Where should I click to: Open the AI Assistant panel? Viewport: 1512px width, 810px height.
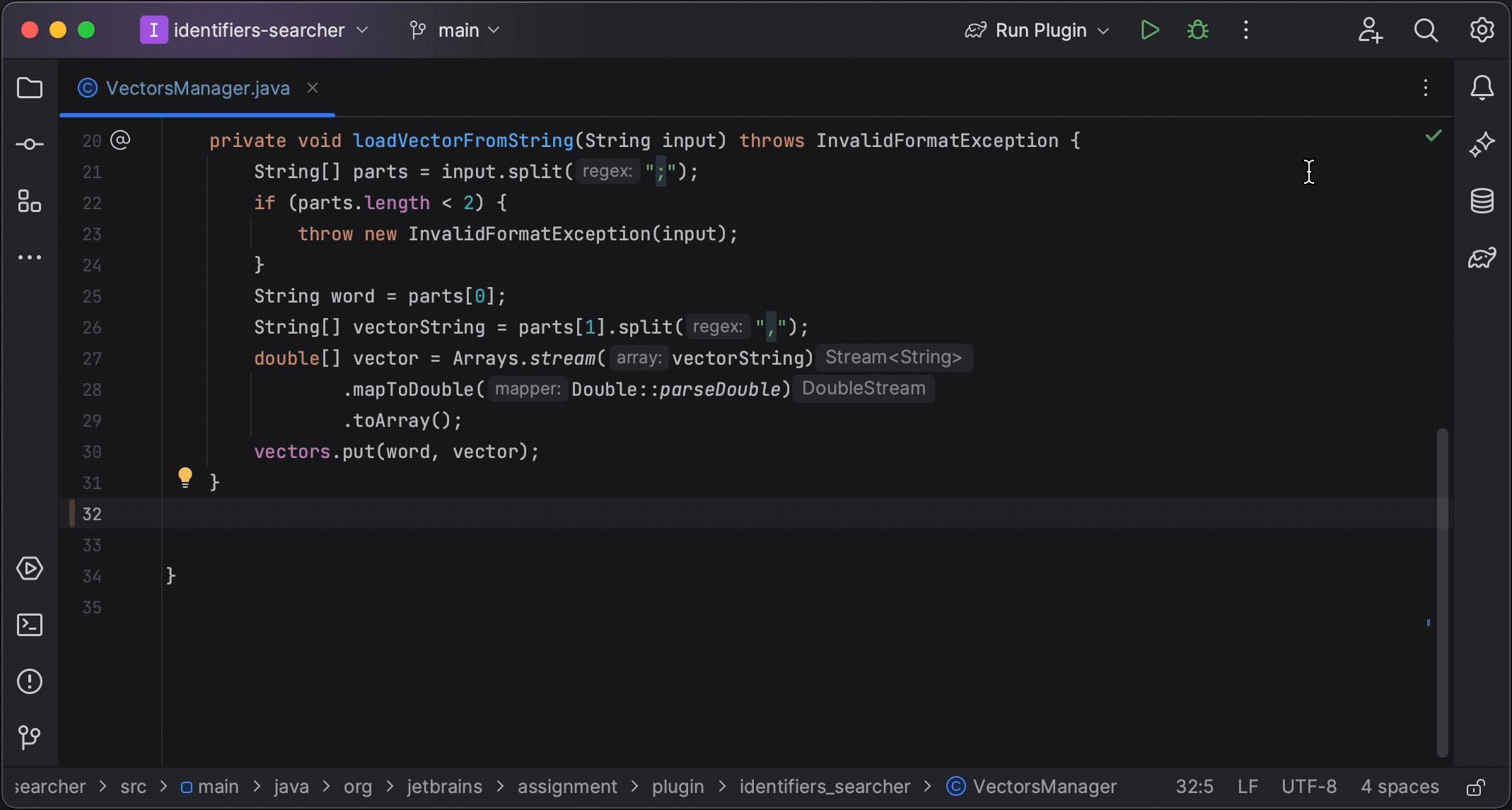click(x=1482, y=143)
